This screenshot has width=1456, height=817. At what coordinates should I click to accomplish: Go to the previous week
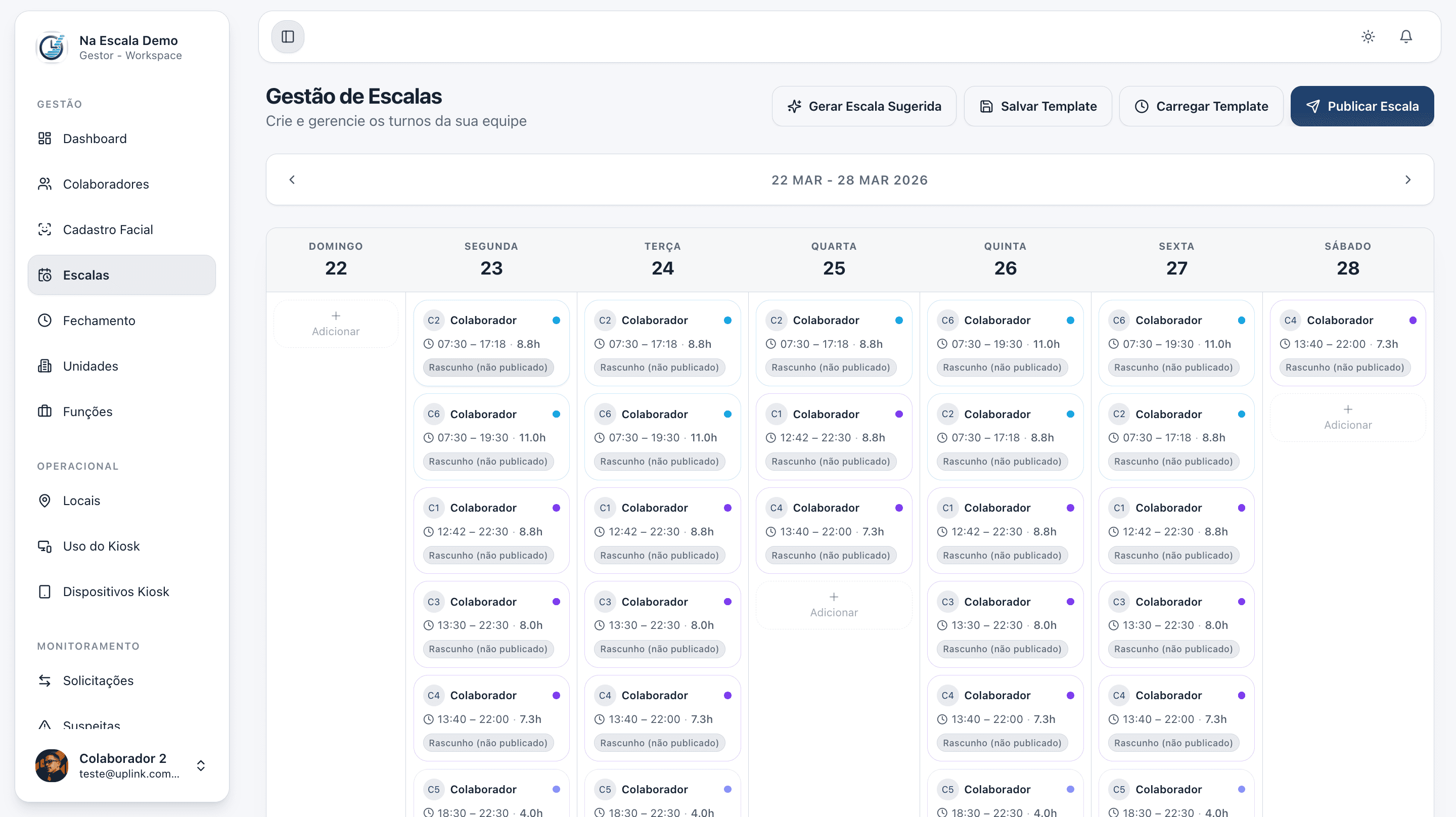click(292, 179)
